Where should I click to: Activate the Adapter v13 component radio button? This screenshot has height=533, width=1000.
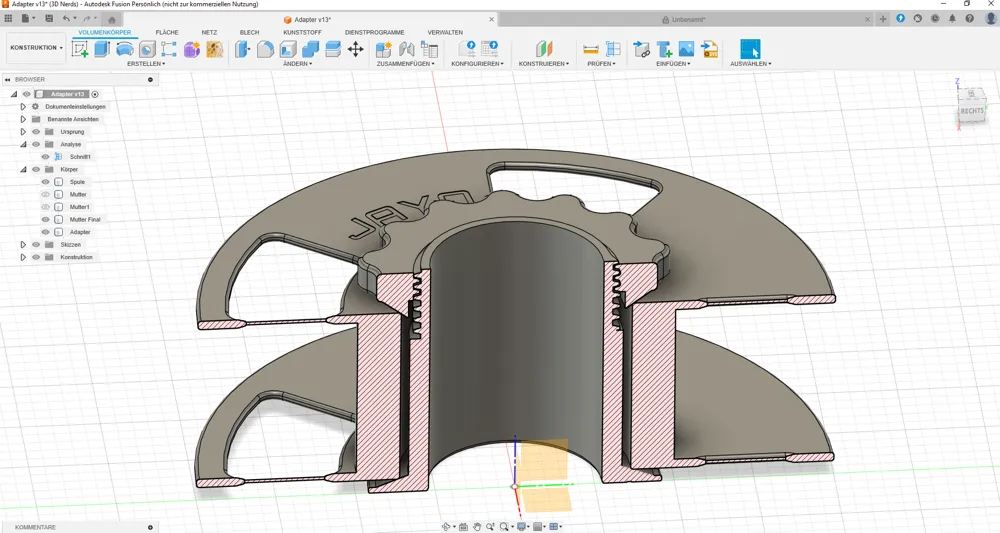[95, 94]
